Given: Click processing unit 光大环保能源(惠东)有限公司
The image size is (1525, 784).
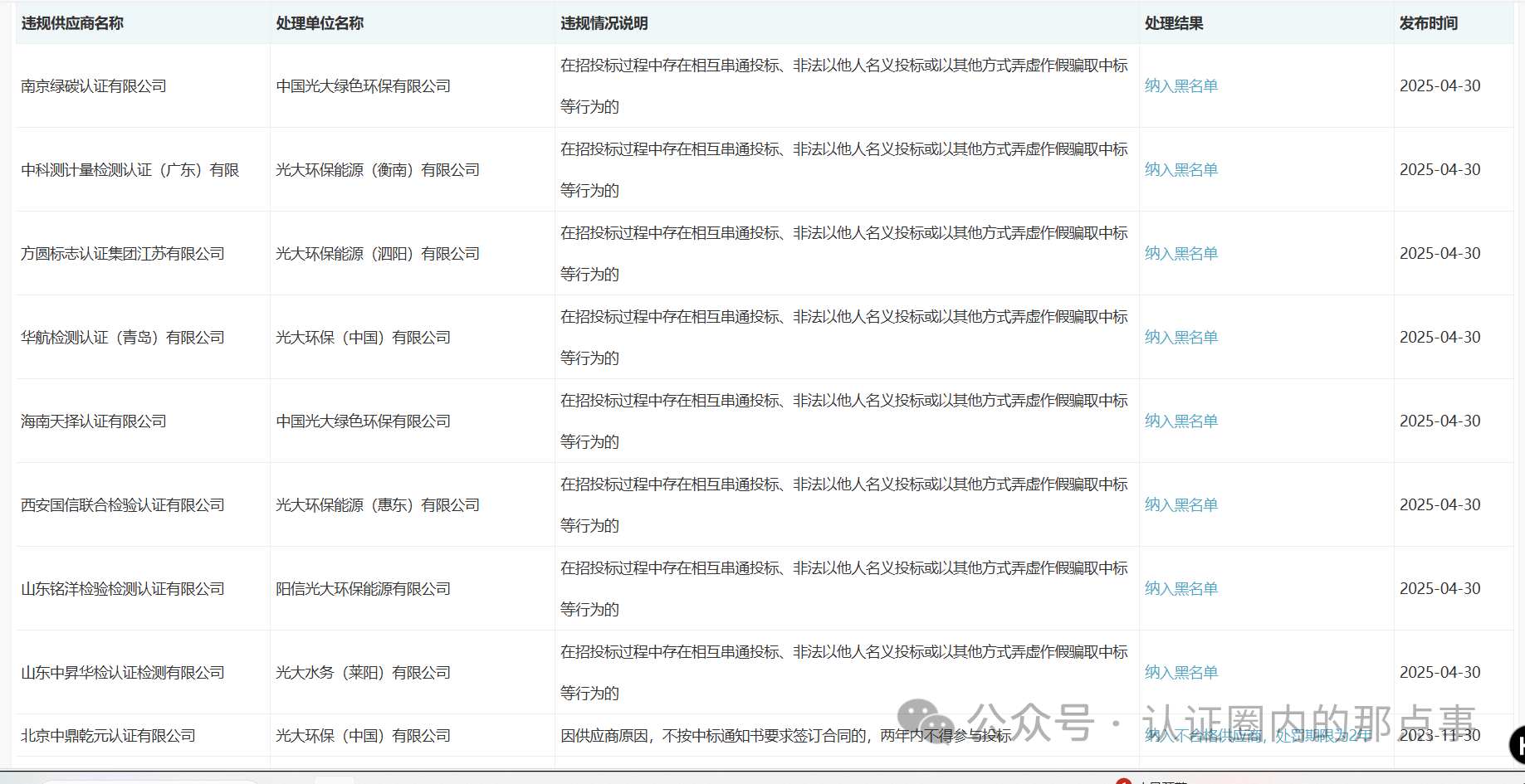Looking at the screenshot, I should [378, 505].
